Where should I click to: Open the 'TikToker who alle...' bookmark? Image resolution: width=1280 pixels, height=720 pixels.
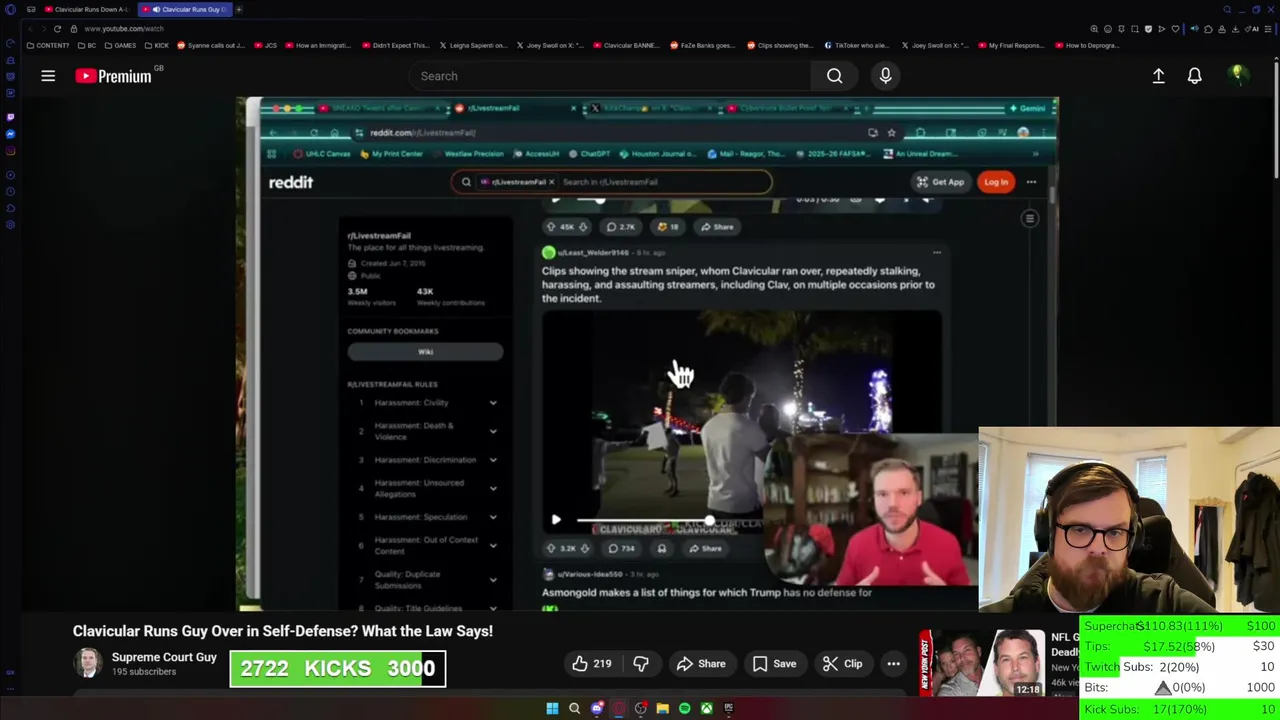click(x=857, y=45)
